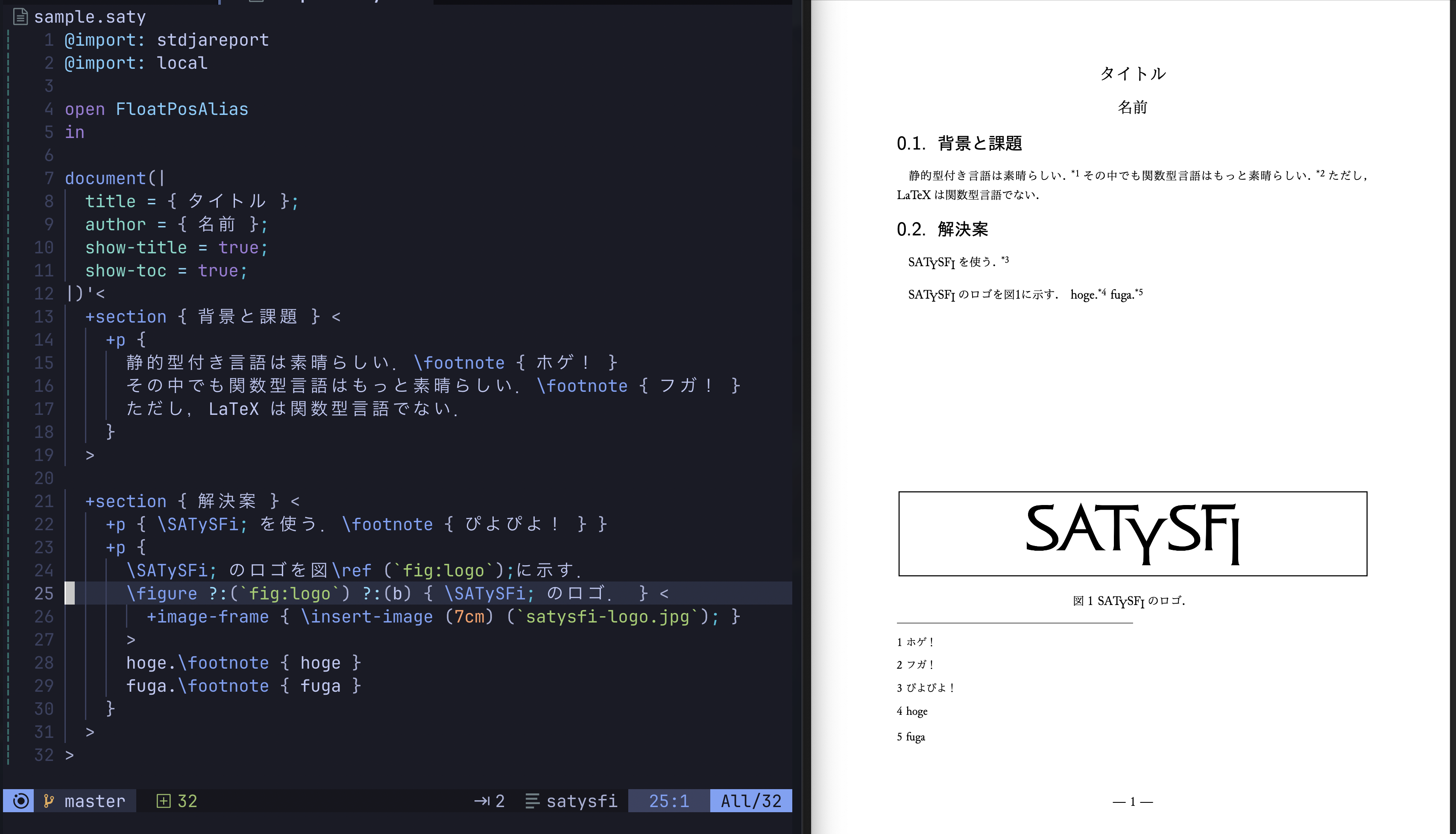The width and height of the screenshot is (1456, 834).
Task: Click the tab-width arrow icon beside 2
Action: pos(481,801)
